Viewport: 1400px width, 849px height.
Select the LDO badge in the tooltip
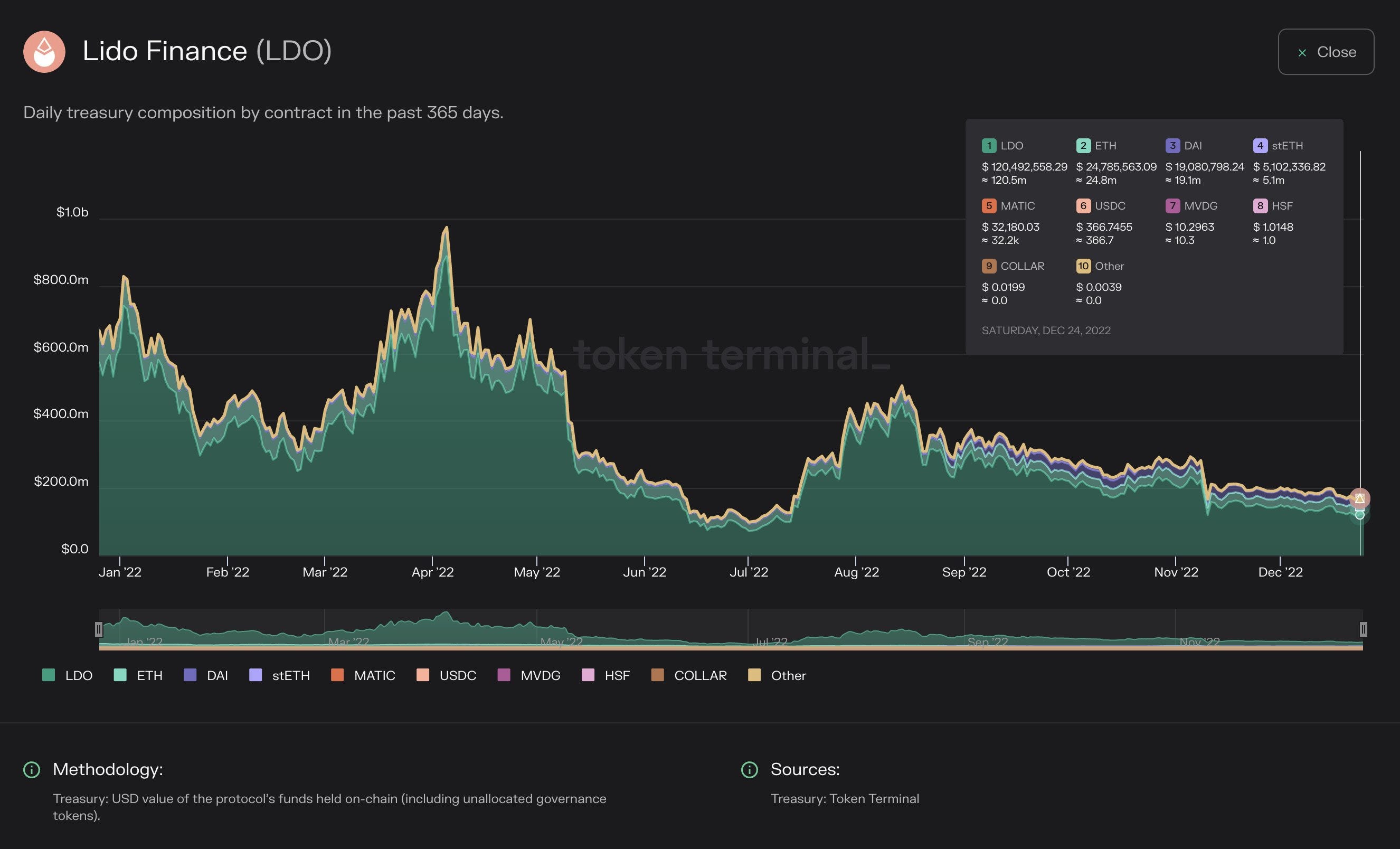coord(989,146)
